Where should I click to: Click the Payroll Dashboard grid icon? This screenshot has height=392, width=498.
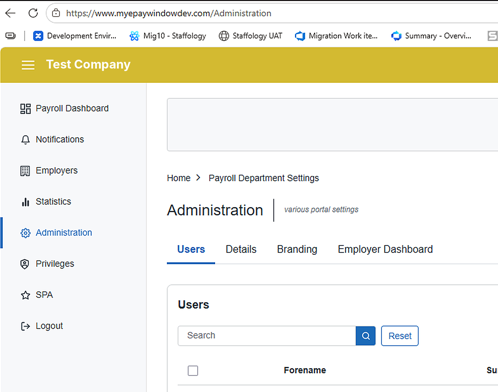(25, 109)
